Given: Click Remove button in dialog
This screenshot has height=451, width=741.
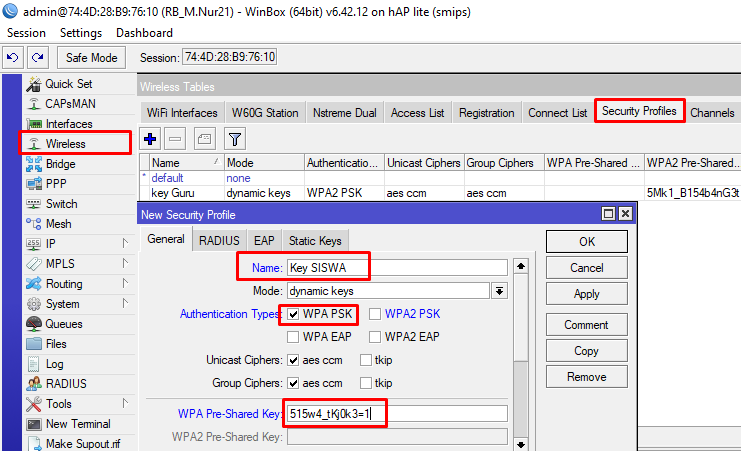Looking at the screenshot, I should click(587, 377).
